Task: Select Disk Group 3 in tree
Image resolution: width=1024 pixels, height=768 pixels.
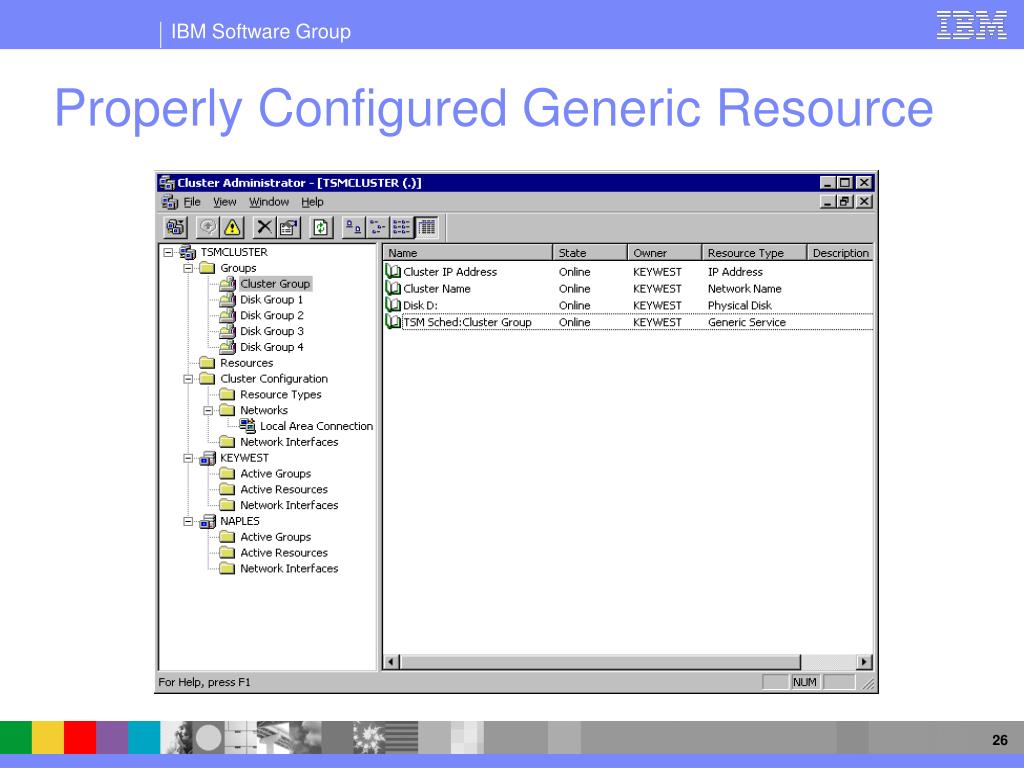Action: click(272, 331)
